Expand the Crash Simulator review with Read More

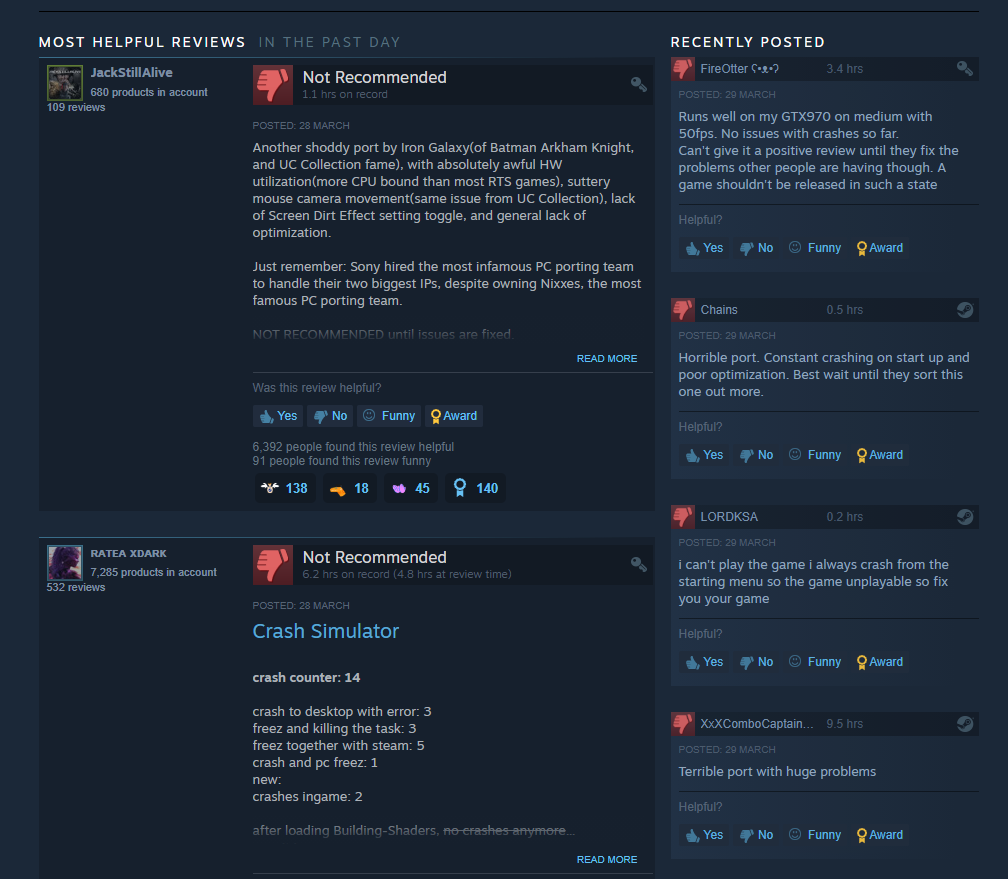click(x=607, y=860)
